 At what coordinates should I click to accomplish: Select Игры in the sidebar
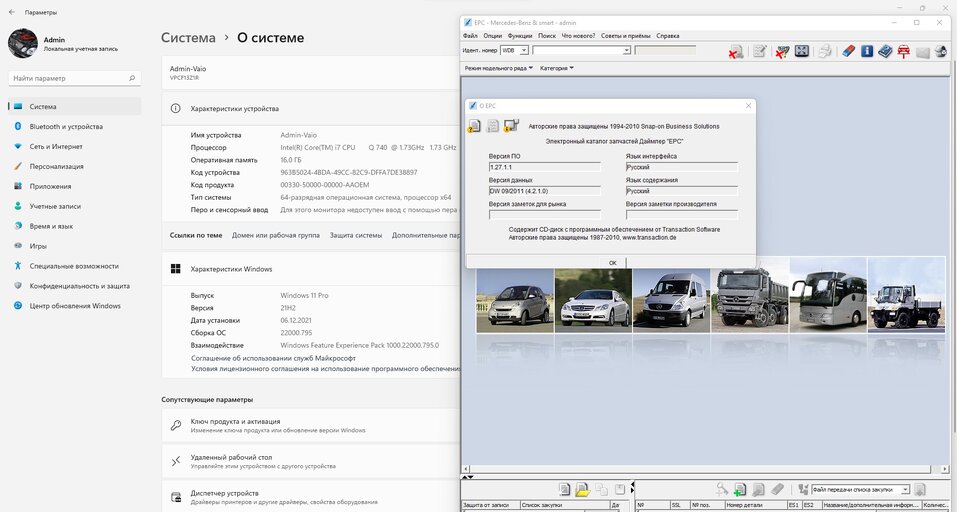point(74,246)
